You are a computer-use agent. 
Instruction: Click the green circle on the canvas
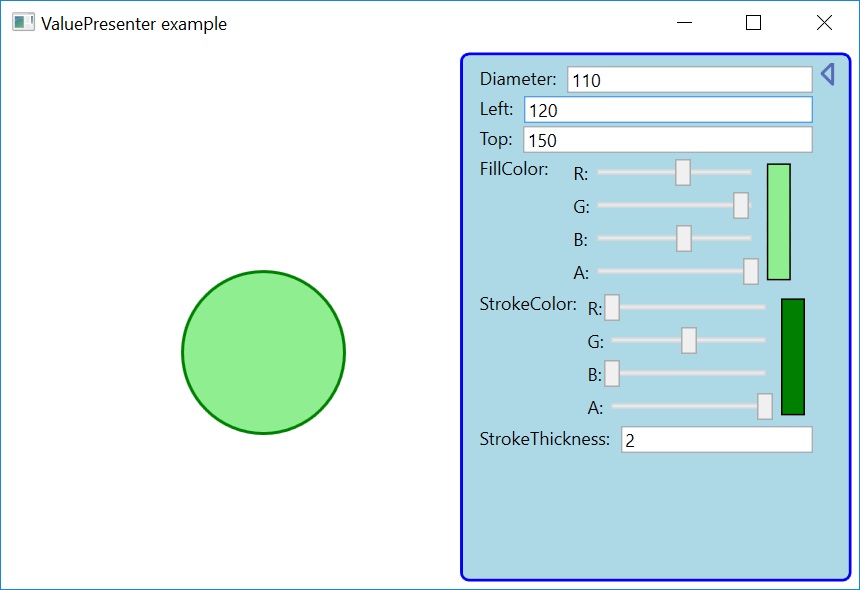264,353
